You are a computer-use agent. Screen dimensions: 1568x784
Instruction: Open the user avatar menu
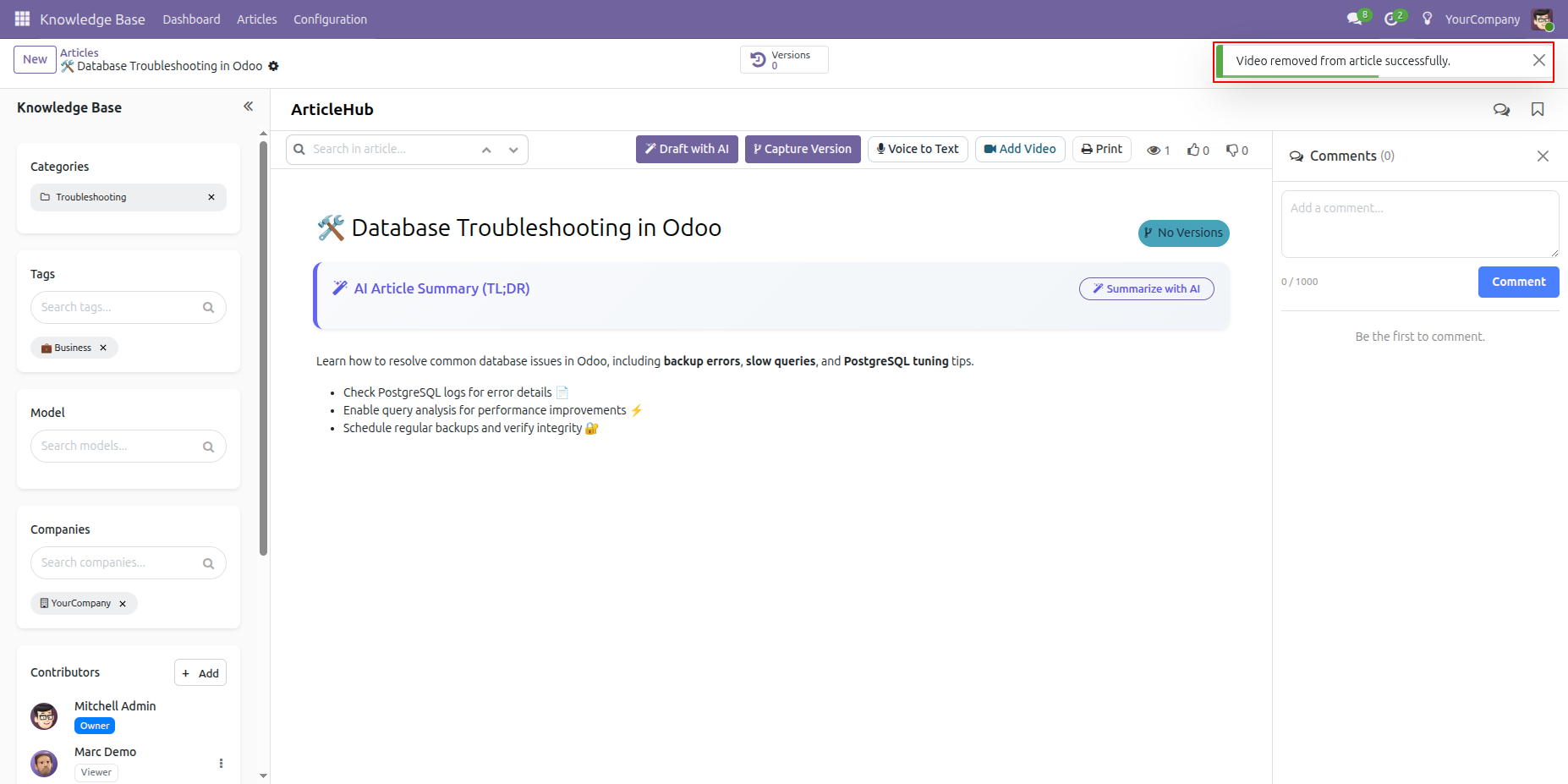(x=1543, y=19)
